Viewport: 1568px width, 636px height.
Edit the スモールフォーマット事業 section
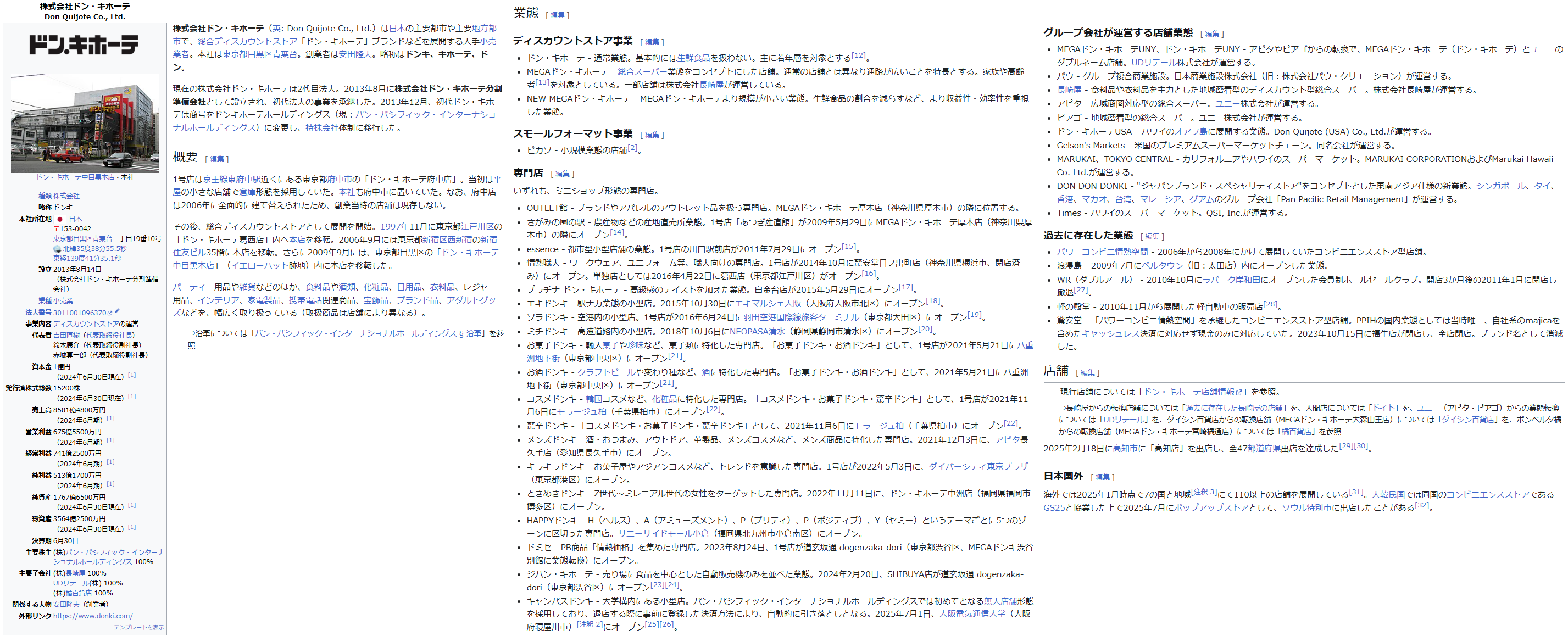(x=652, y=135)
